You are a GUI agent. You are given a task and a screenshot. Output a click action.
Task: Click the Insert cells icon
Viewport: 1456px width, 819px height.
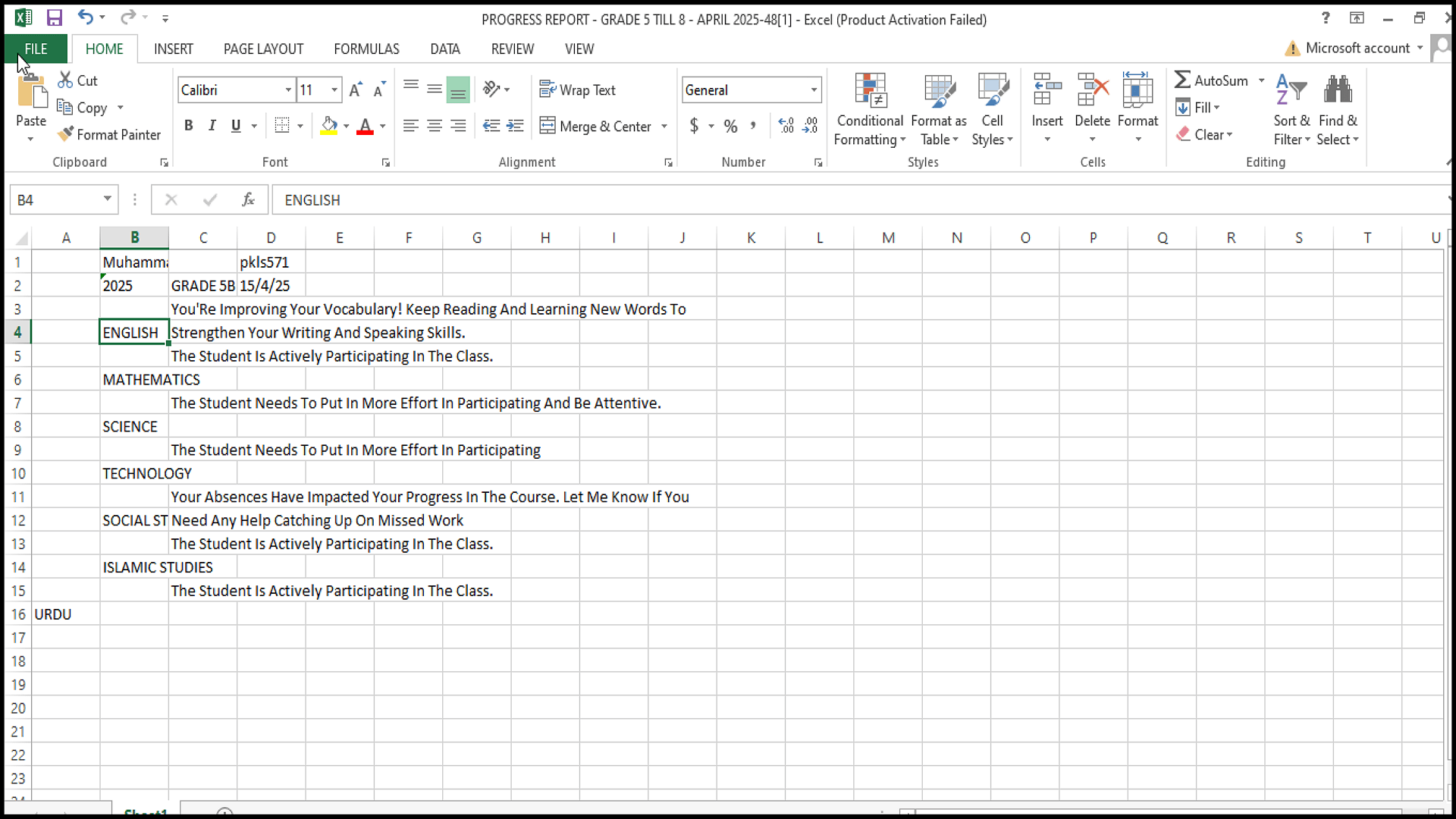(1047, 89)
